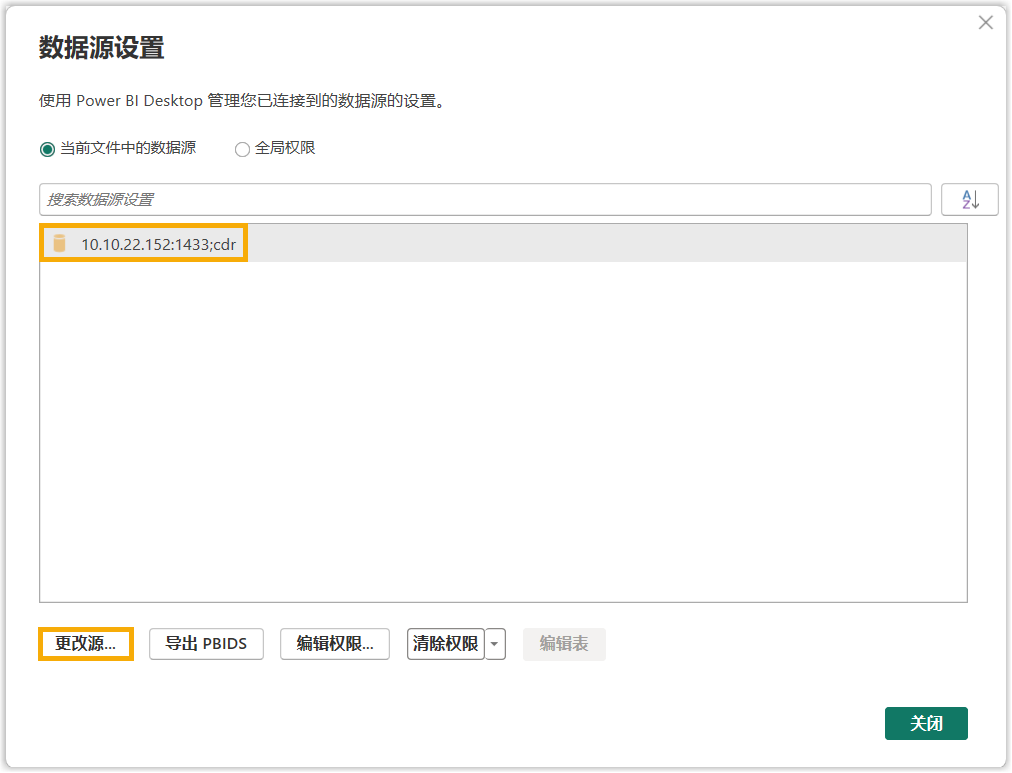Image resolution: width=1012 pixels, height=773 pixels.
Task: Open the 编辑权限... dialog
Action: pyautogui.click(x=334, y=643)
